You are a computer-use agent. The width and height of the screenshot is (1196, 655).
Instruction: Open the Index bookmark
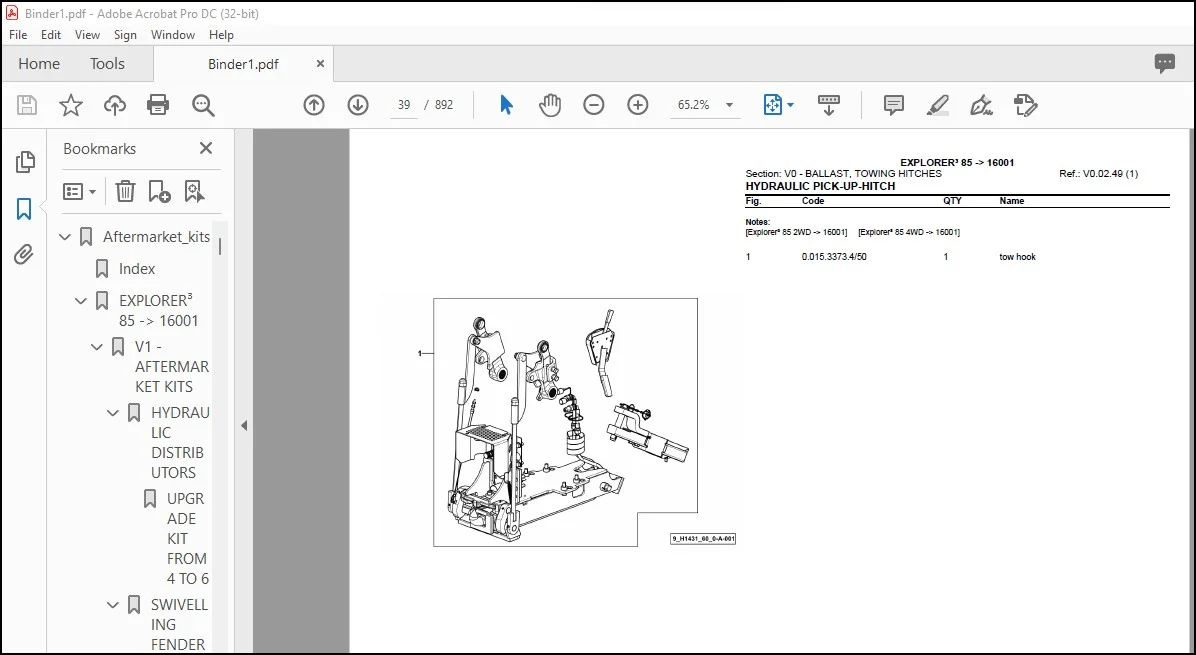137,269
